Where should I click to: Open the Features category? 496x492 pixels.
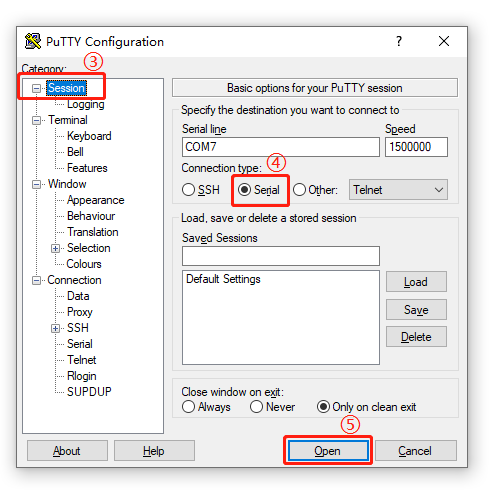pos(87,168)
